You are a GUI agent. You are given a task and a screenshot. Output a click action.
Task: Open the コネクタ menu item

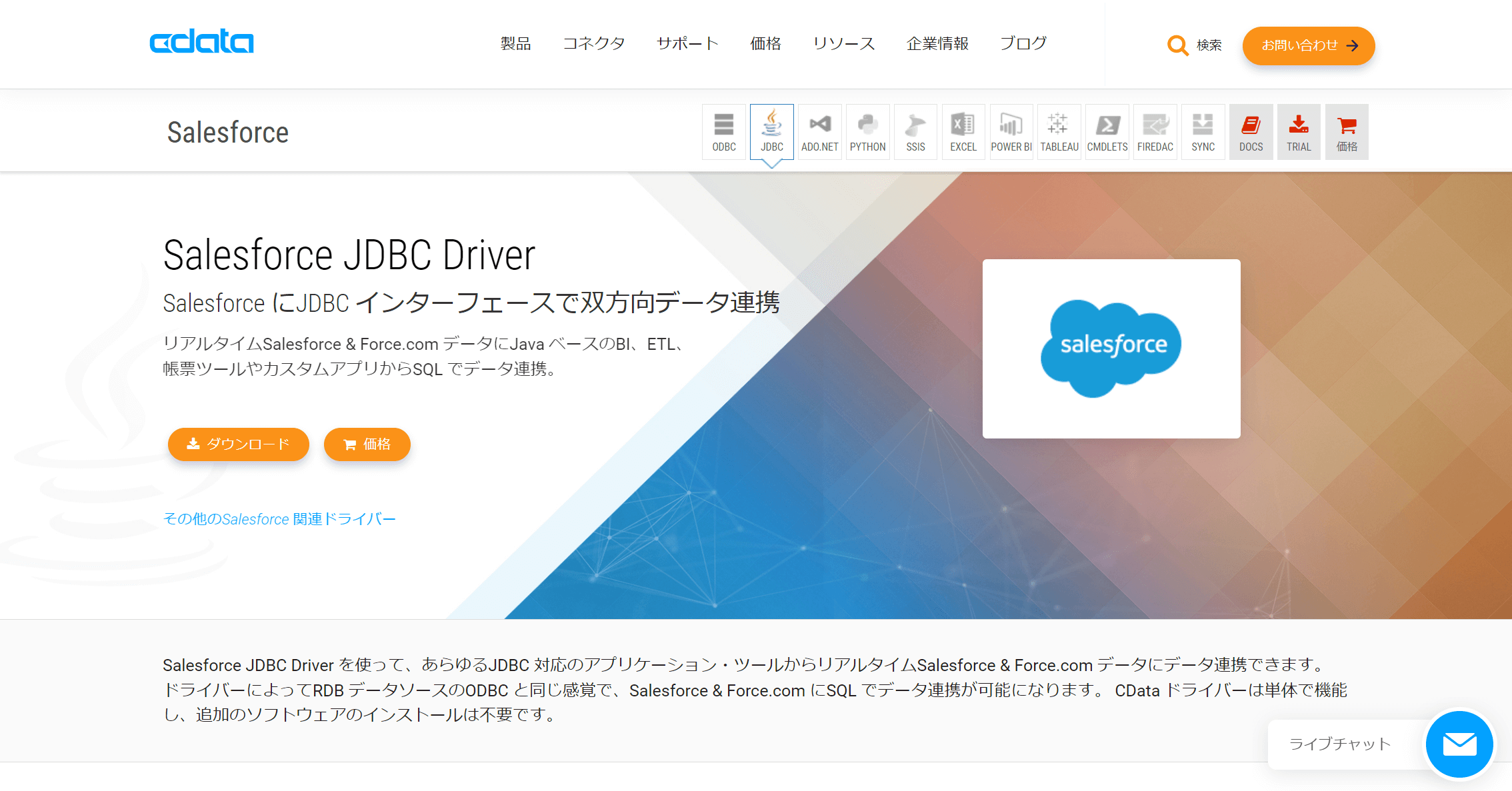[x=593, y=44]
